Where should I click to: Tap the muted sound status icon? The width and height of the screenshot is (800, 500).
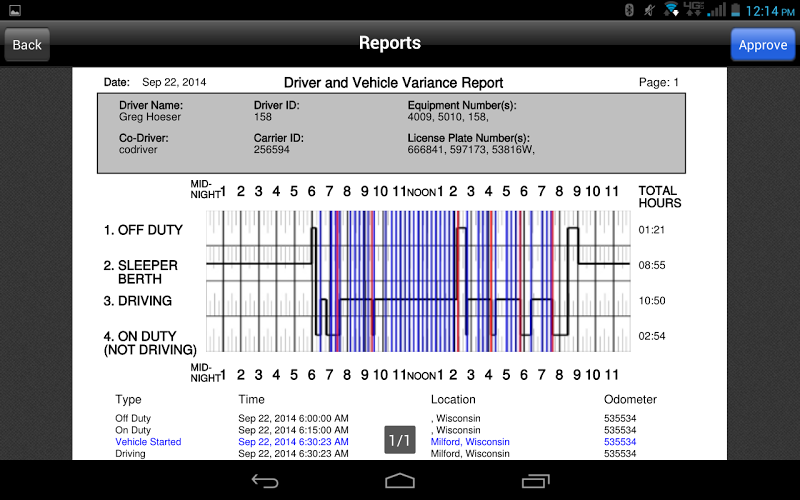(x=649, y=10)
